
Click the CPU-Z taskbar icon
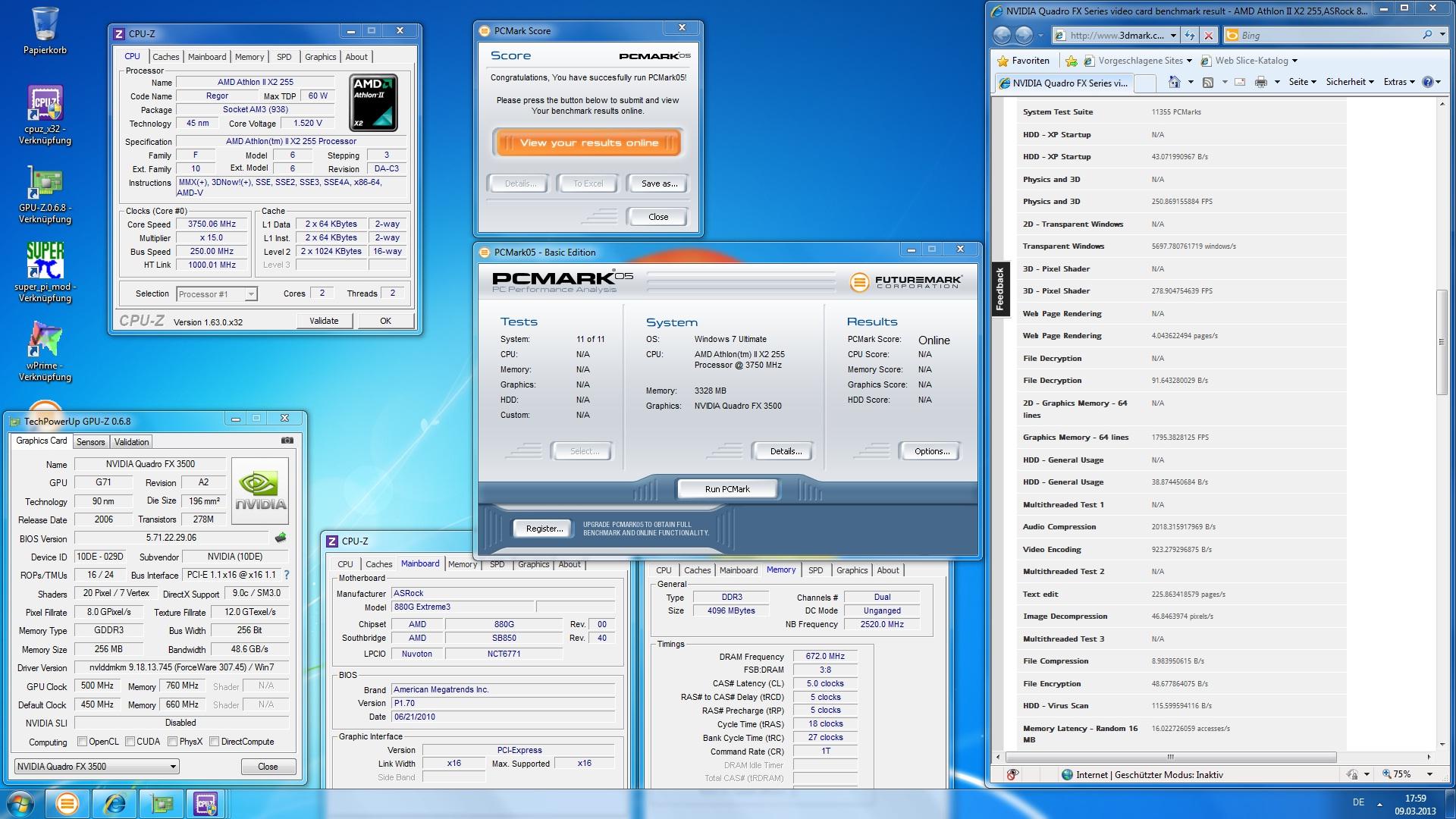(206, 804)
